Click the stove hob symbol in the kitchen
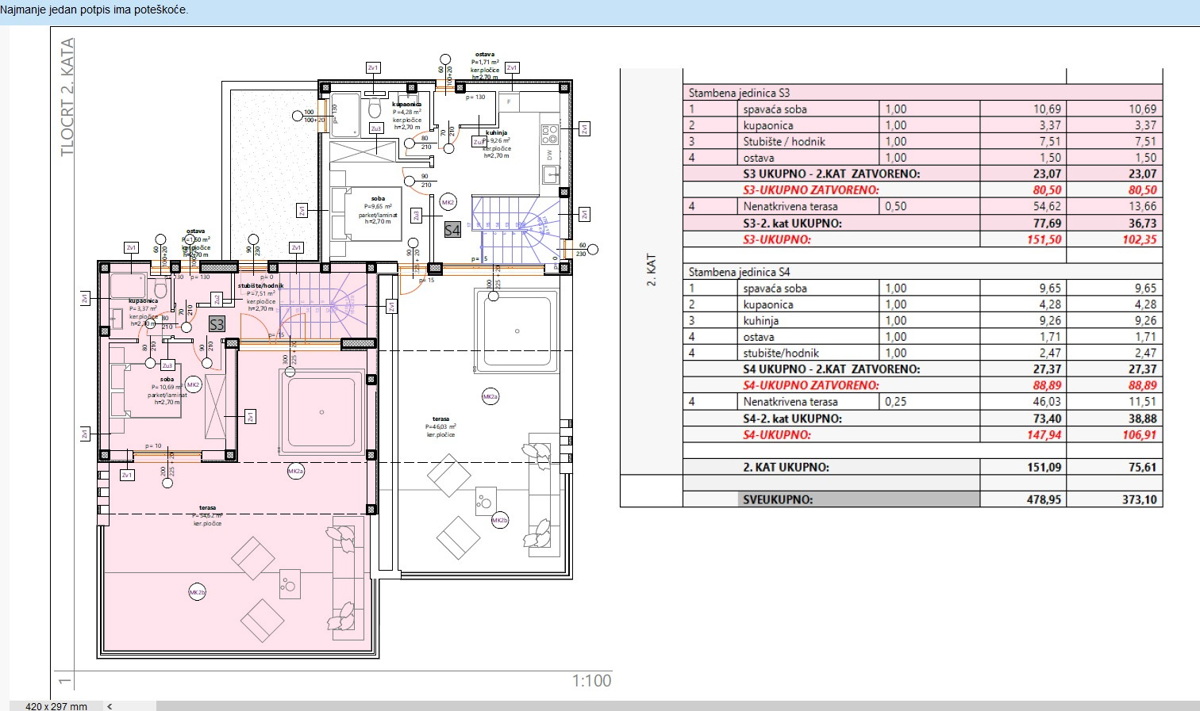Image resolution: width=1200 pixels, height=711 pixels. (x=551, y=133)
